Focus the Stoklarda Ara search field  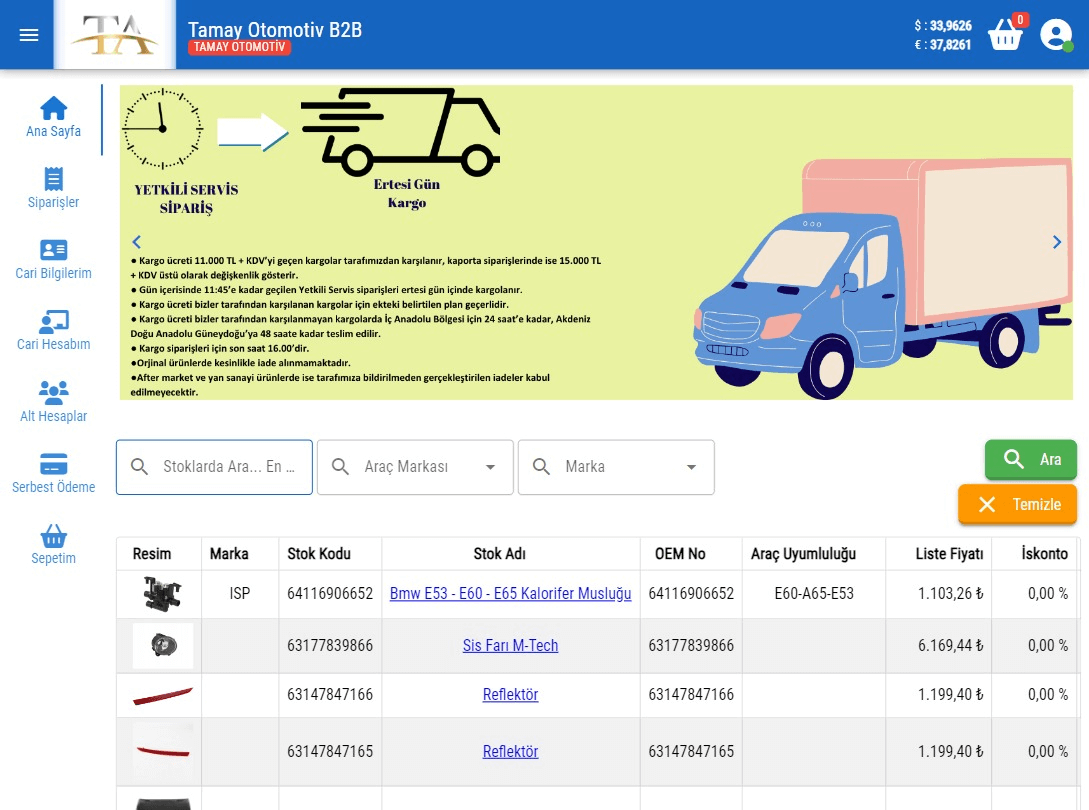click(x=214, y=467)
